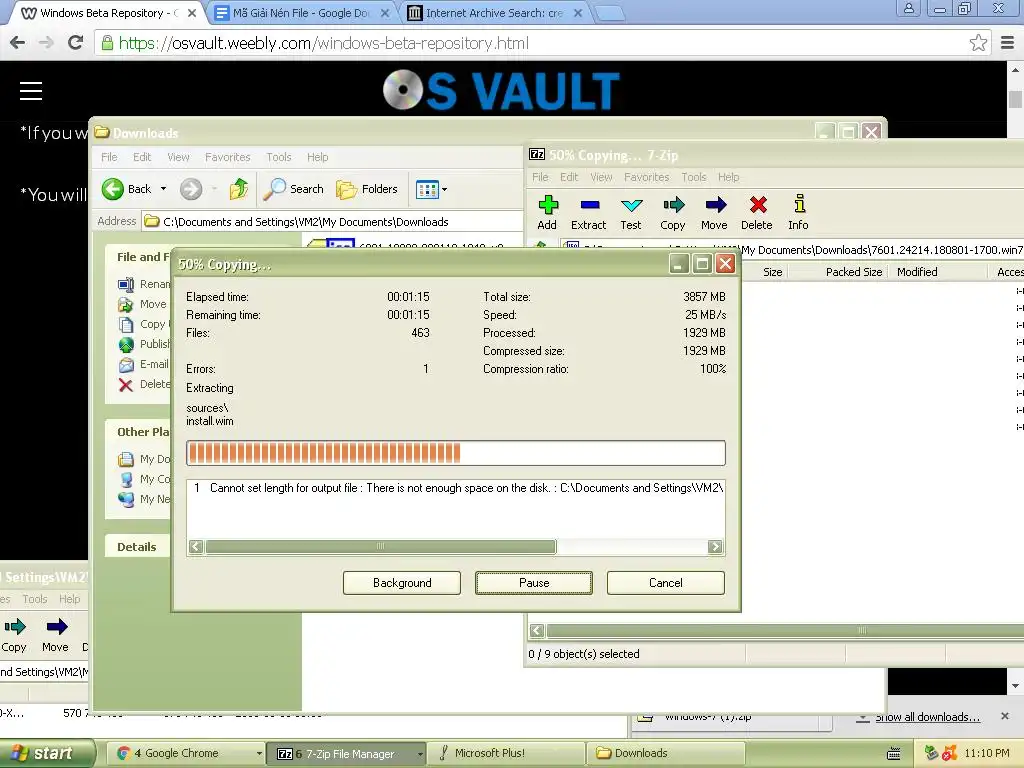Select the disk space error message row
The image size is (1024, 768).
(x=456, y=488)
